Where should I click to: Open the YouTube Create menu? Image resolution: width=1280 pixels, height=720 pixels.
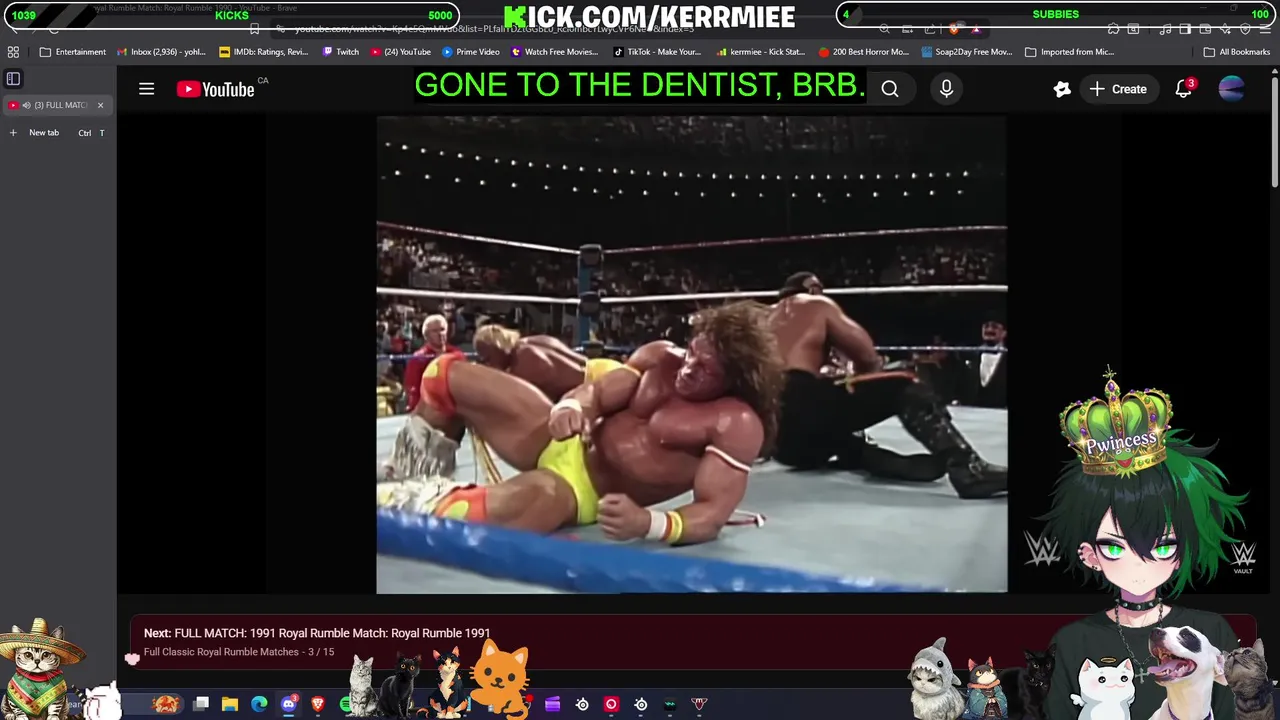click(1118, 89)
